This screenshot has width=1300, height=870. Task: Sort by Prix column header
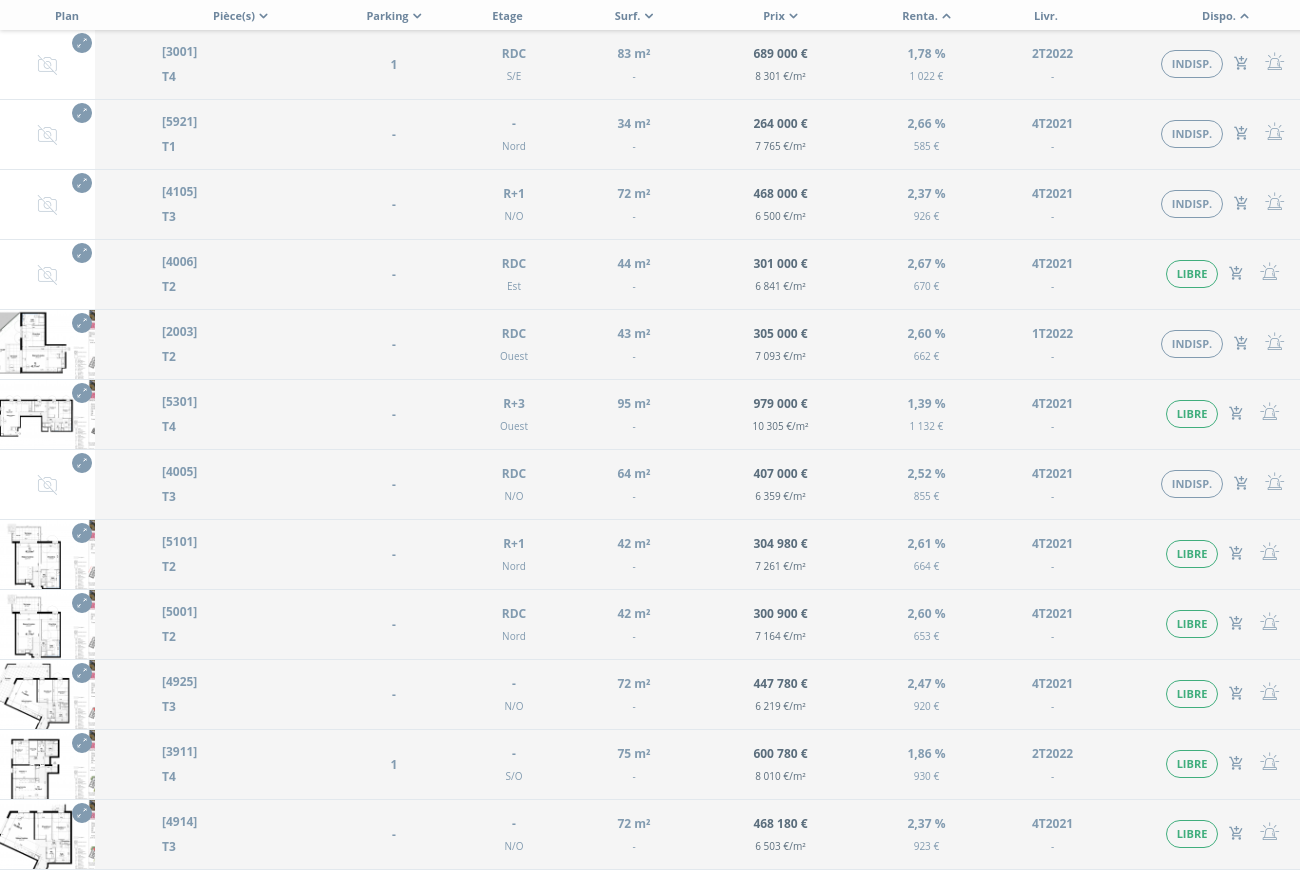coord(780,16)
